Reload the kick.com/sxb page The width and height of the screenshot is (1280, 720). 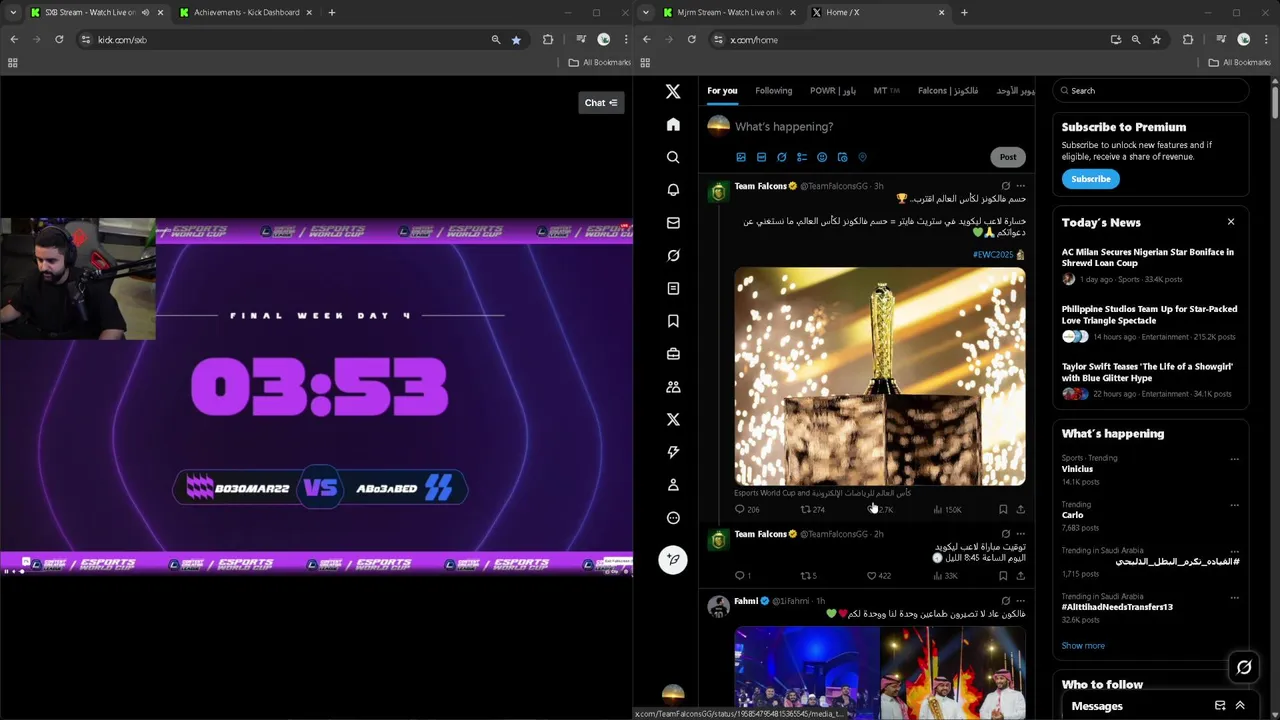click(x=59, y=39)
